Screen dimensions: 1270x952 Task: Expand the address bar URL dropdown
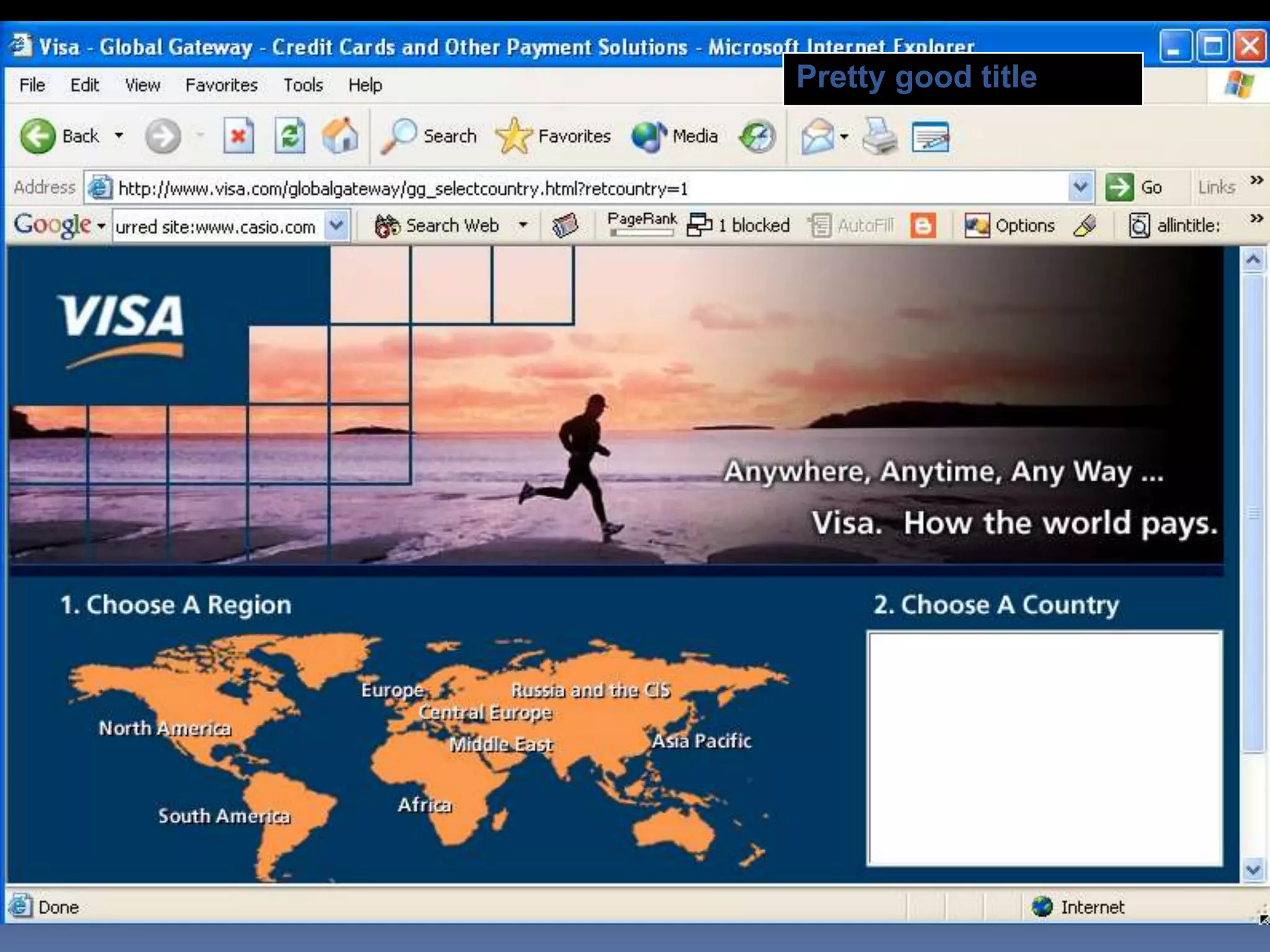point(1080,187)
